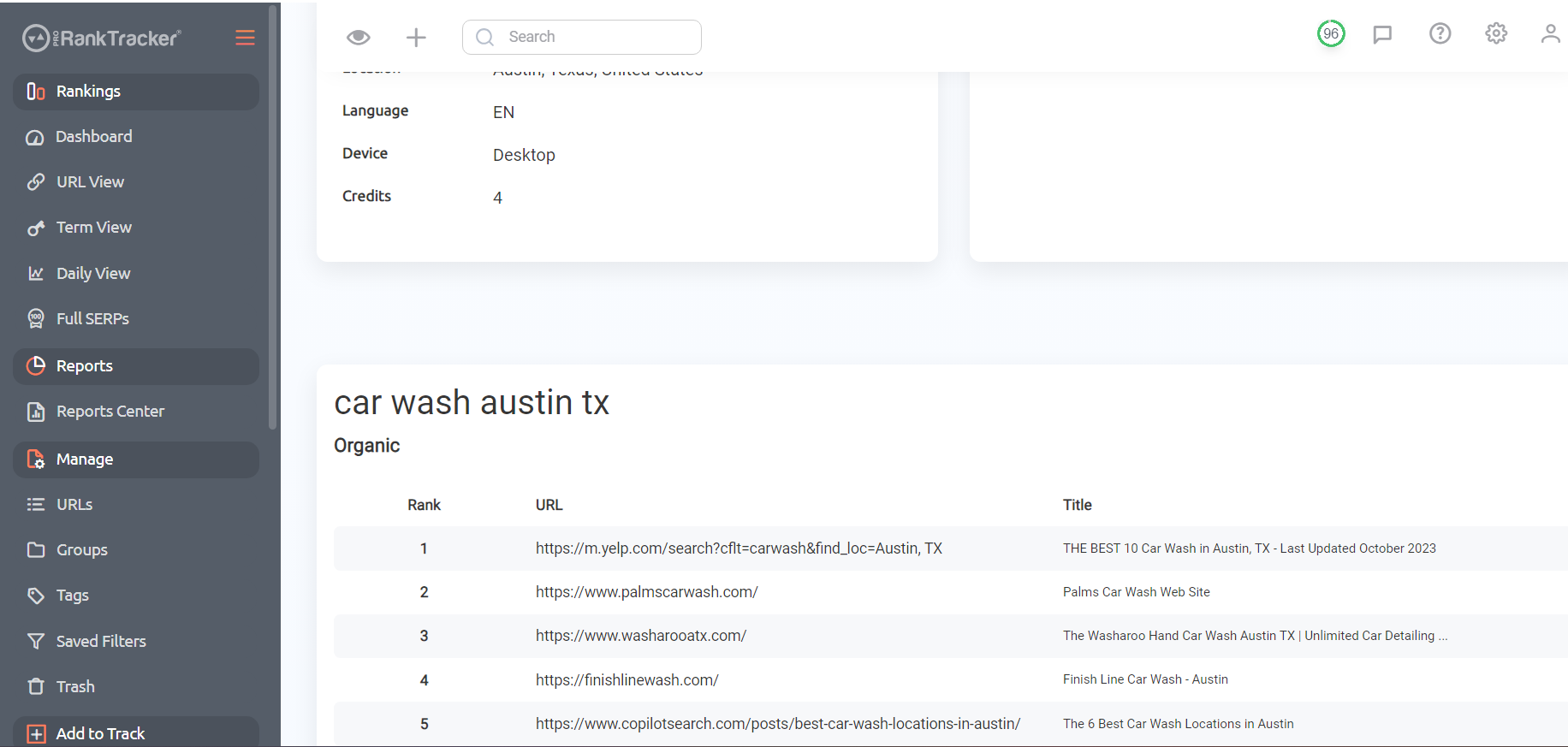1568x747 pixels.
Task: Click the Device value "Desktop"
Action: [524, 155]
